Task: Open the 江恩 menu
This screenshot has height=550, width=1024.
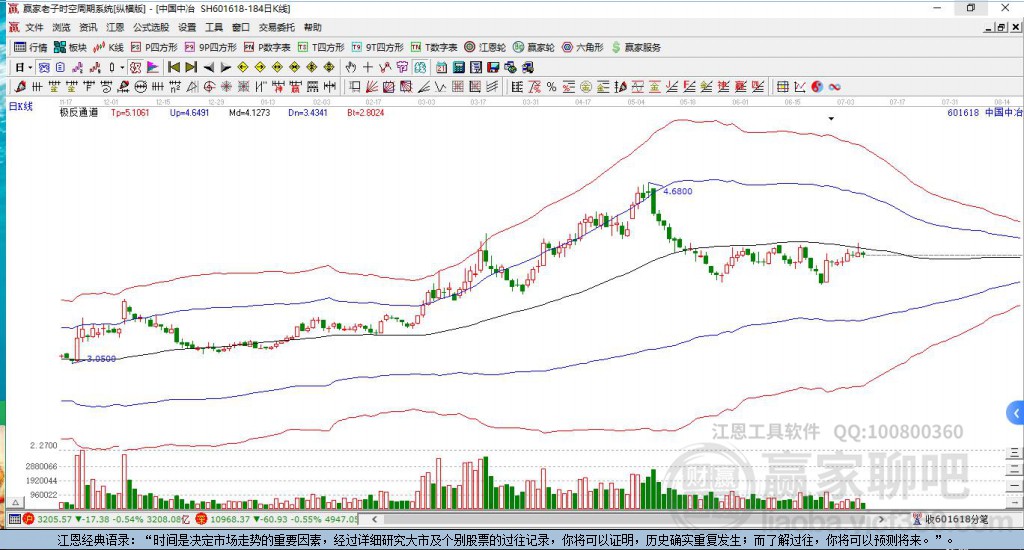Action: (x=115, y=27)
